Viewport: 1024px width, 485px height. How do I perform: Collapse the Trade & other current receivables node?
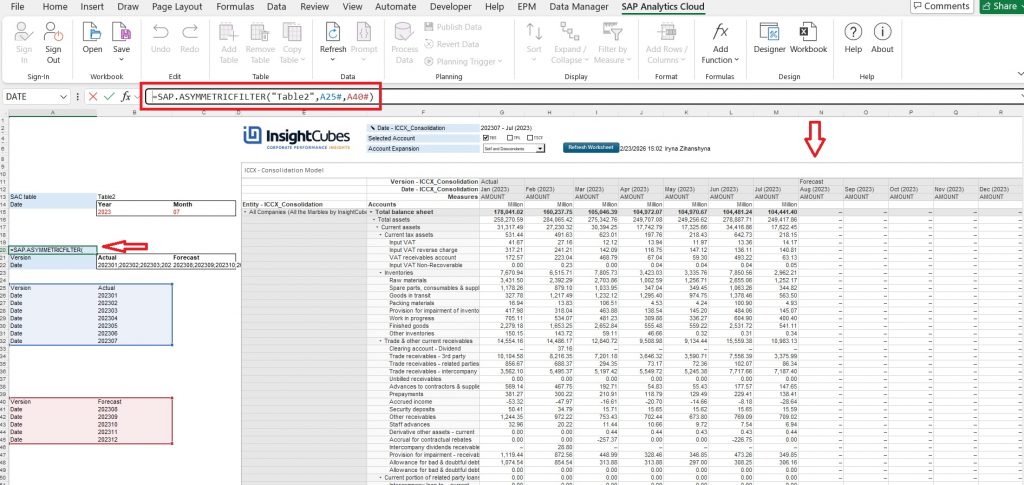[381, 341]
